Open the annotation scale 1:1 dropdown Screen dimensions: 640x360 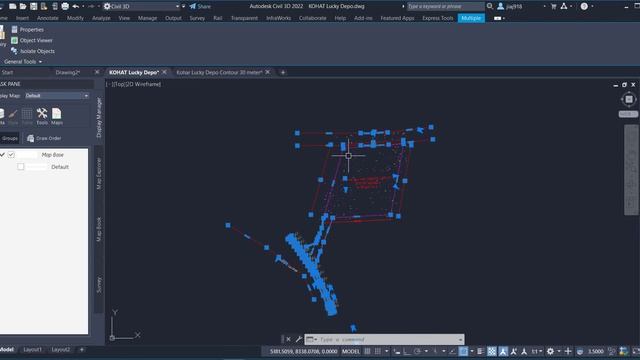pos(536,351)
